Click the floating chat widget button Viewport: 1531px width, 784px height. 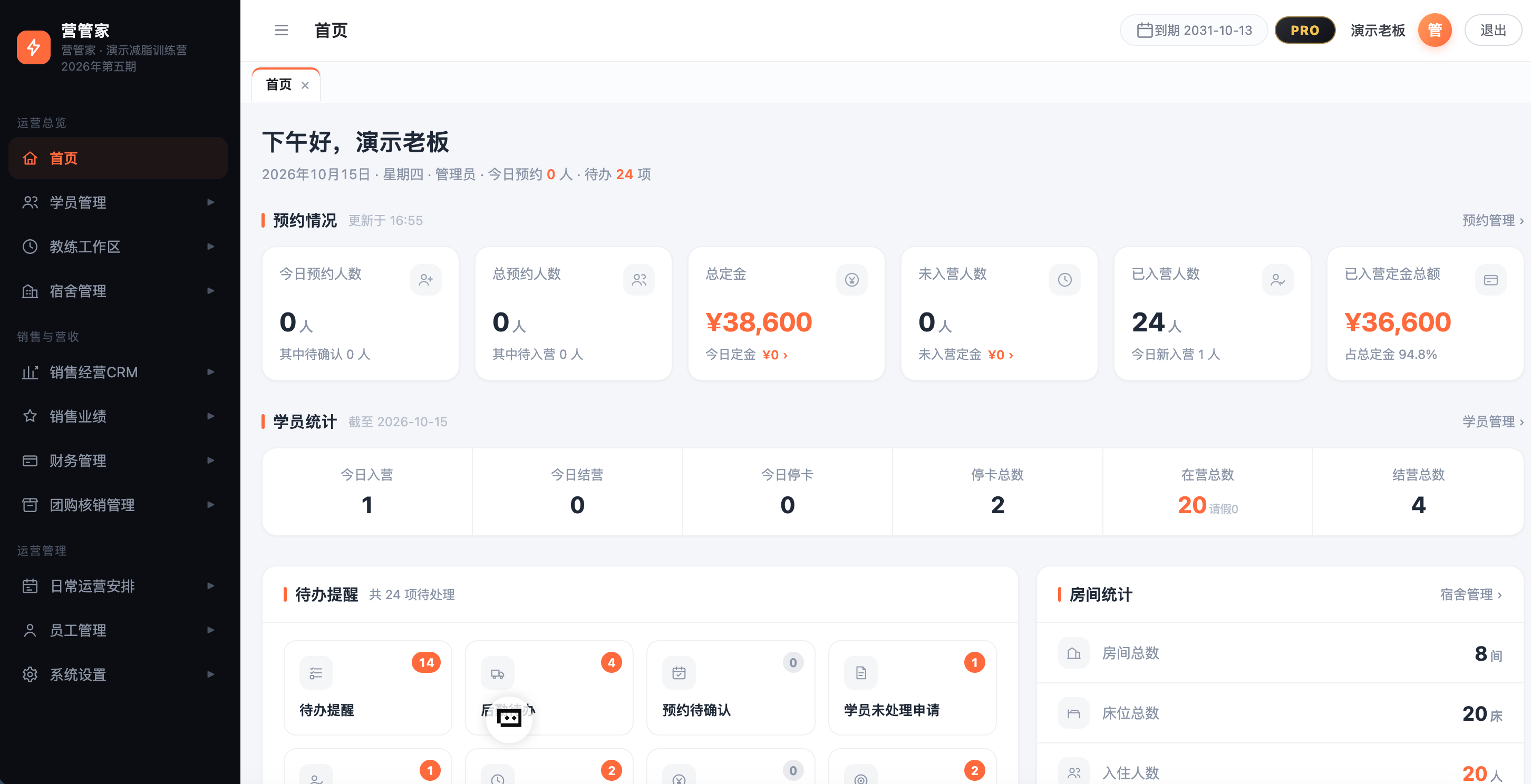[509, 719]
